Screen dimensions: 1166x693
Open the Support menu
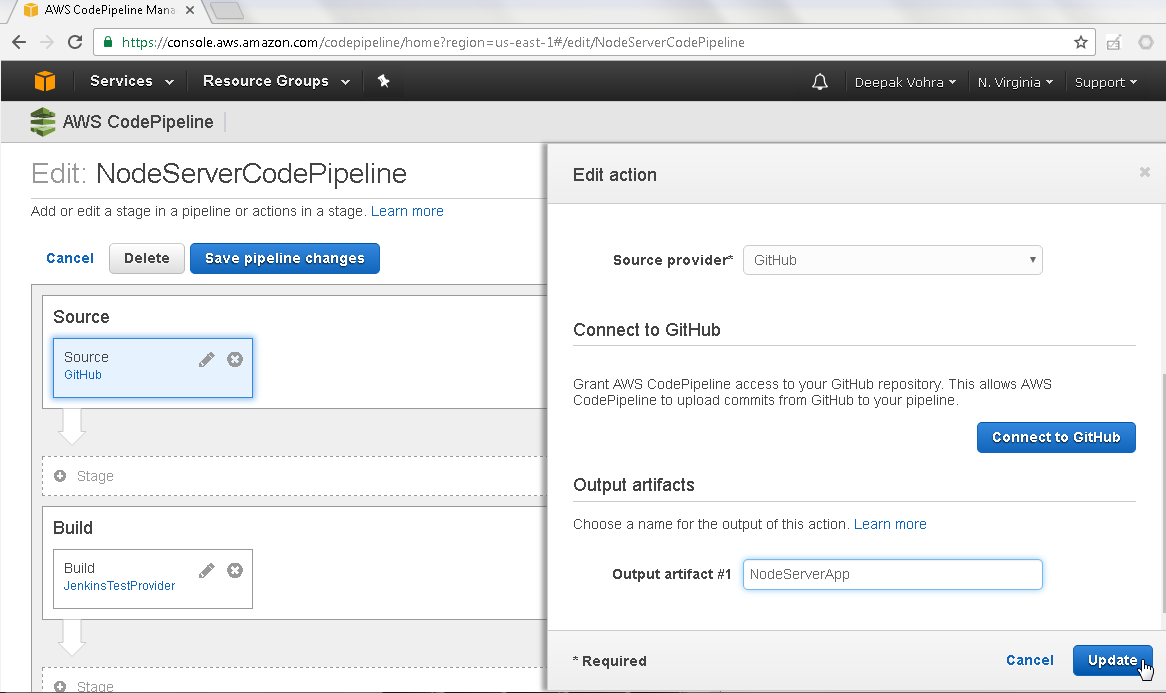pyautogui.click(x=1106, y=82)
